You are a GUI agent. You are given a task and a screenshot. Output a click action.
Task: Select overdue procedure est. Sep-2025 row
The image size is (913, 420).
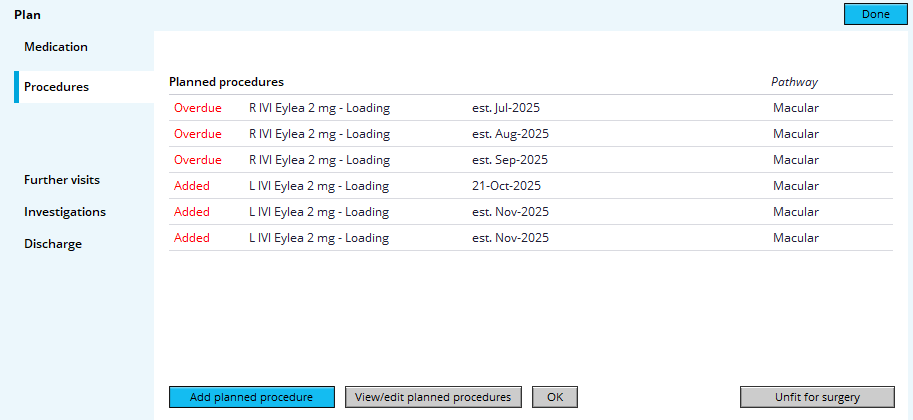[x=319, y=160]
